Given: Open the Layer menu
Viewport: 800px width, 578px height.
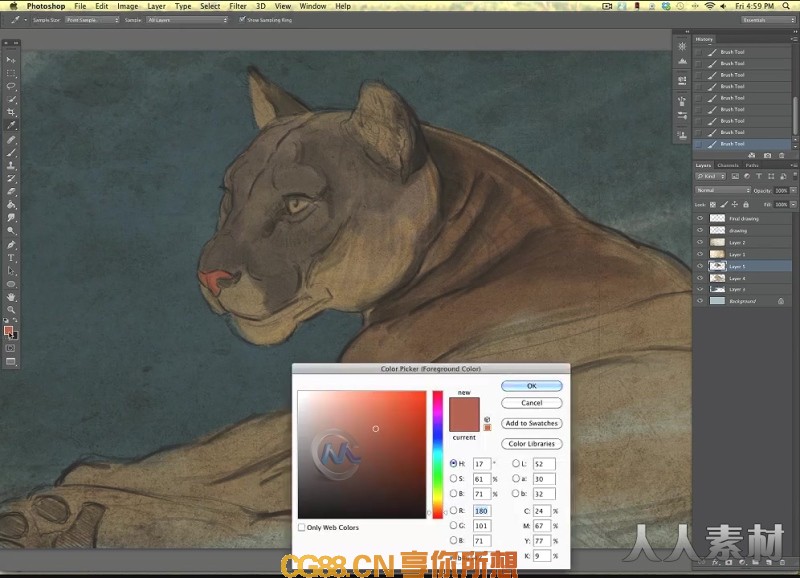Looking at the screenshot, I should [156, 6].
